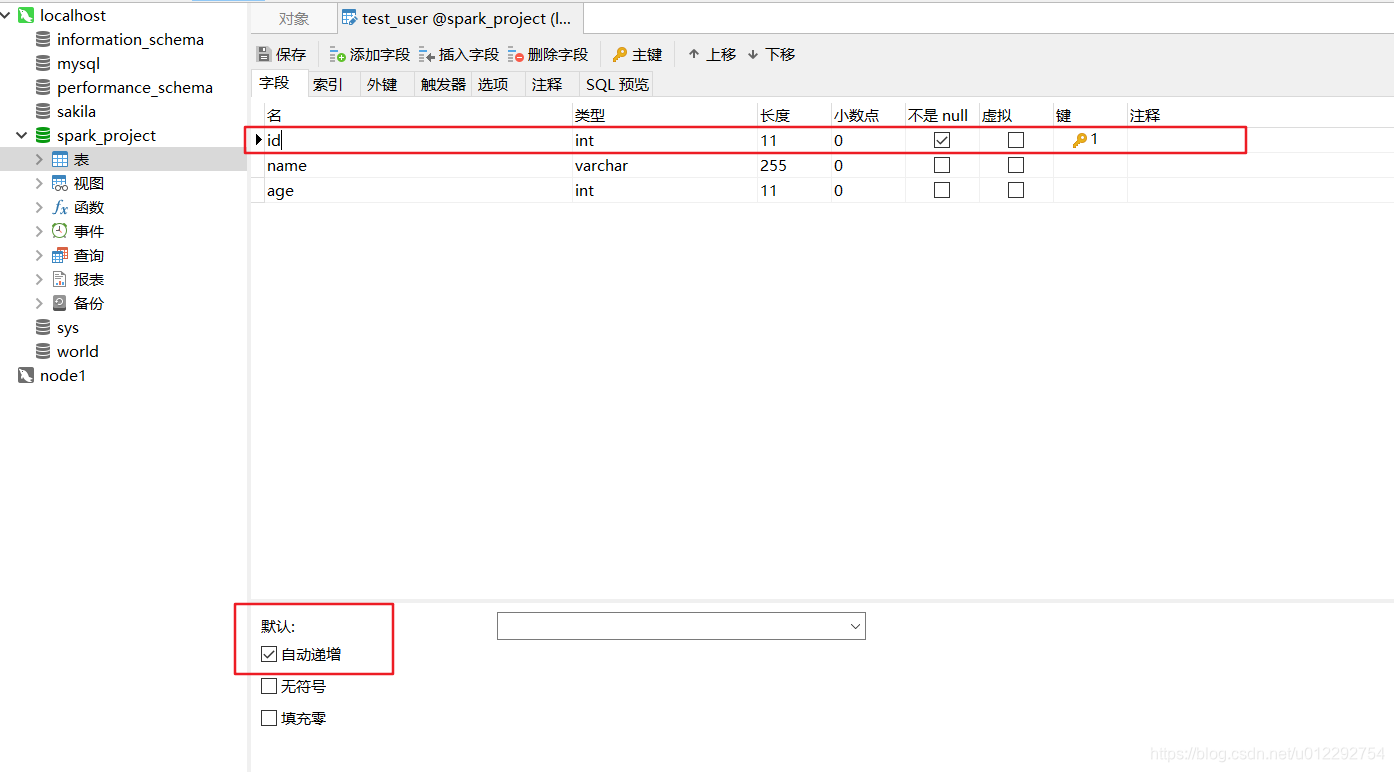1394x772 pixels.
Task: Click the insert field (插入字段) icon
Action: [x=427, y=54]
